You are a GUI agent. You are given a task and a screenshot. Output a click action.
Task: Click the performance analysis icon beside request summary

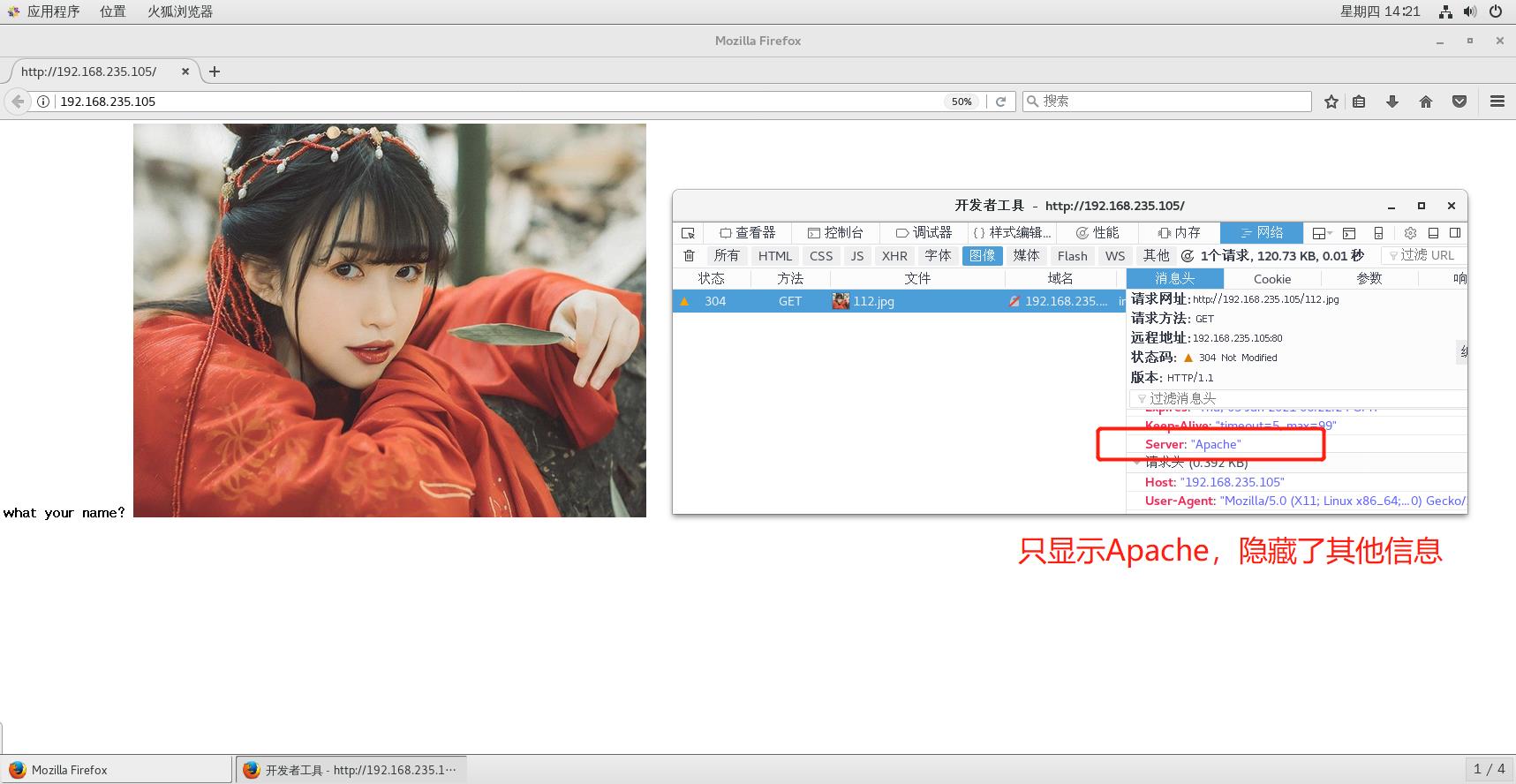(1188, 256)
